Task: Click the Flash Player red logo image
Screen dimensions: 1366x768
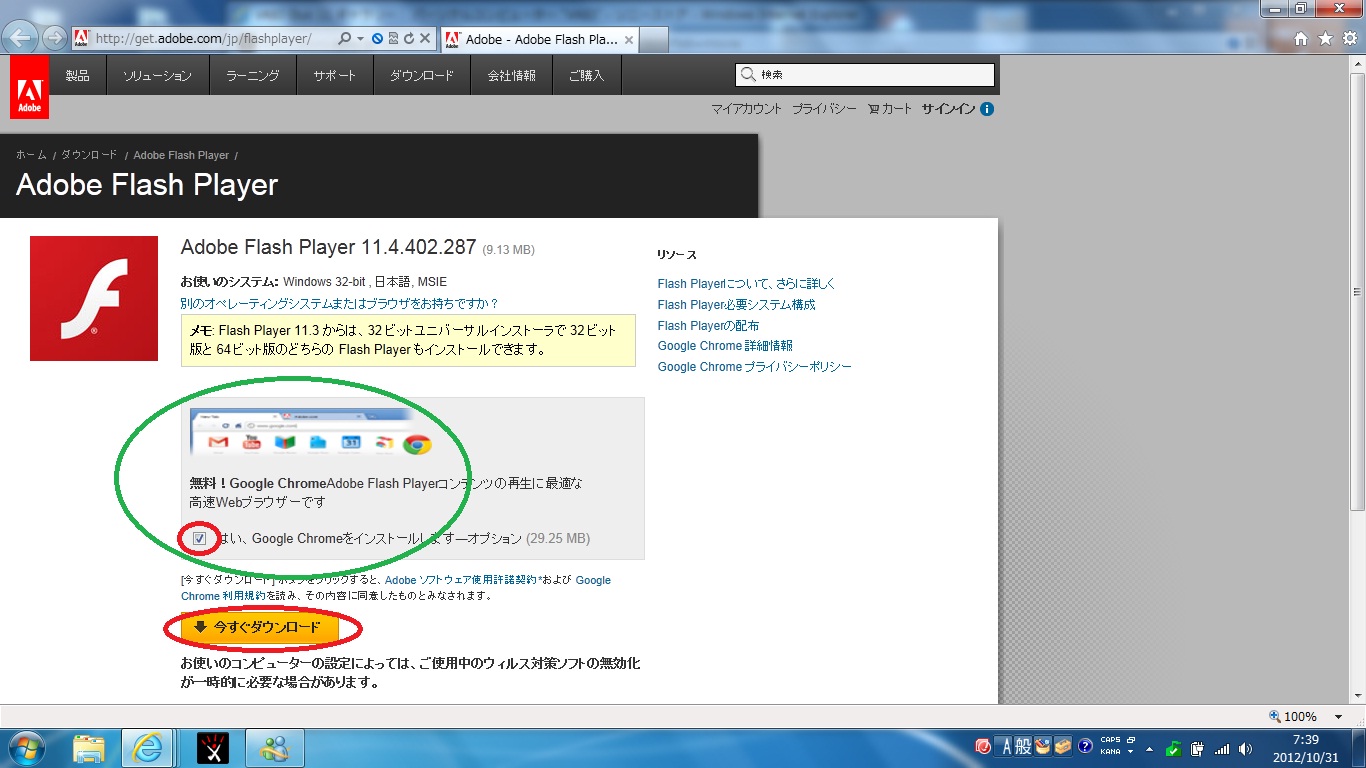Action: click(x=94, y=298)
